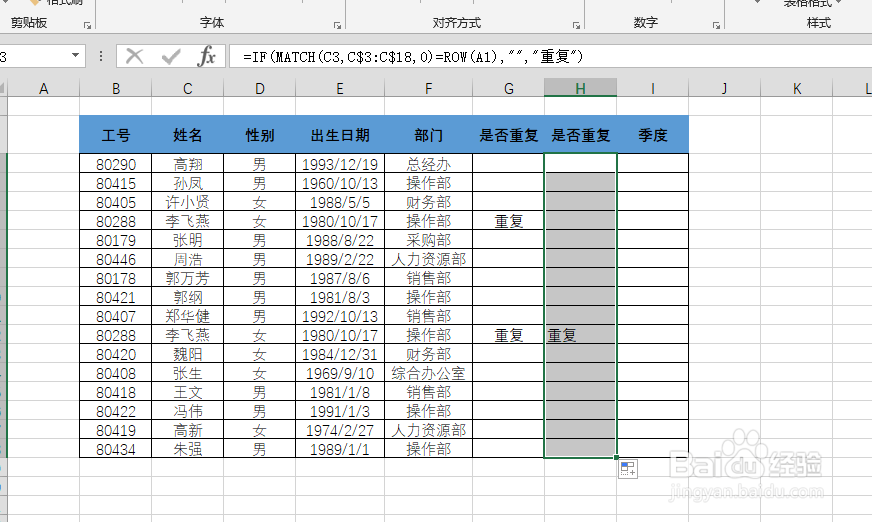
Task: Select department cell 总经办
Action: (x=428, y=164)
